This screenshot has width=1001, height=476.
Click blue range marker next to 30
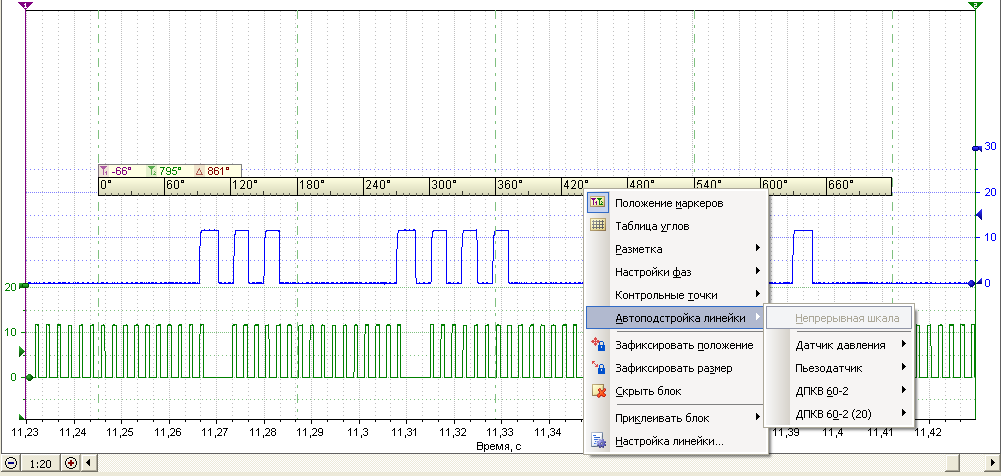975,148
